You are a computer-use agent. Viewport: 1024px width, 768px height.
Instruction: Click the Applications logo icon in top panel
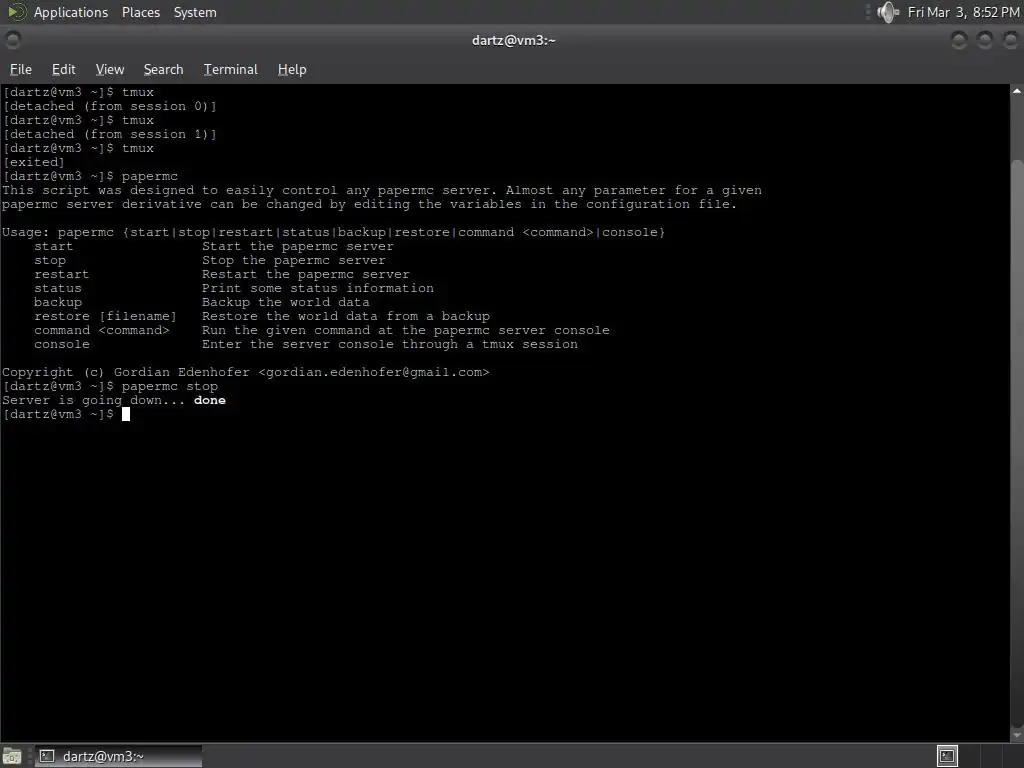(17, 12)
